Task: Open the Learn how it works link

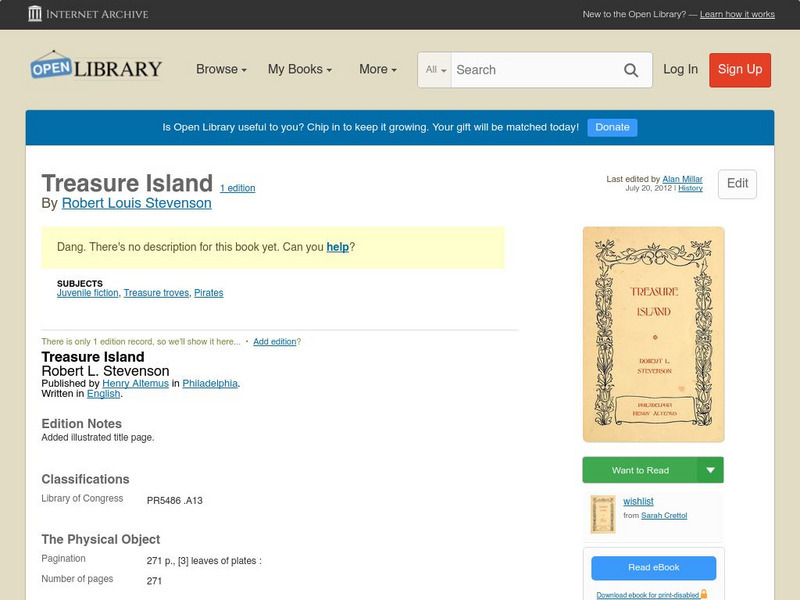Action: pyautogui.click(x=737, y=14)
